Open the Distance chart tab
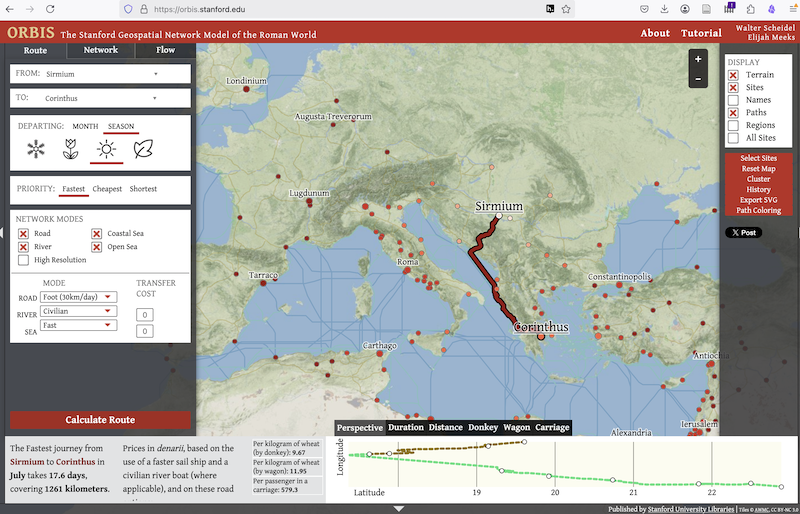The width and height of the screenshot is (800, 514). coord(445,427)
